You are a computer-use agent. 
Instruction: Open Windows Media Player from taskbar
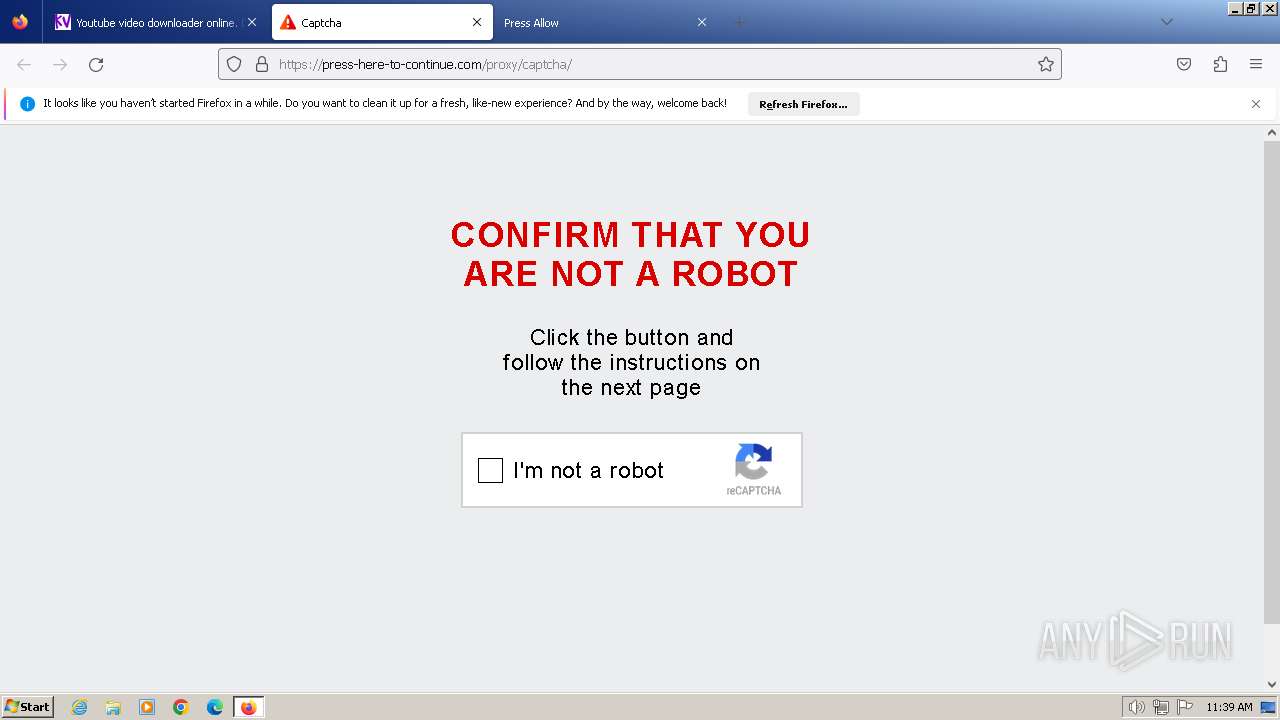pyautogui.click(x=147, y=707)
